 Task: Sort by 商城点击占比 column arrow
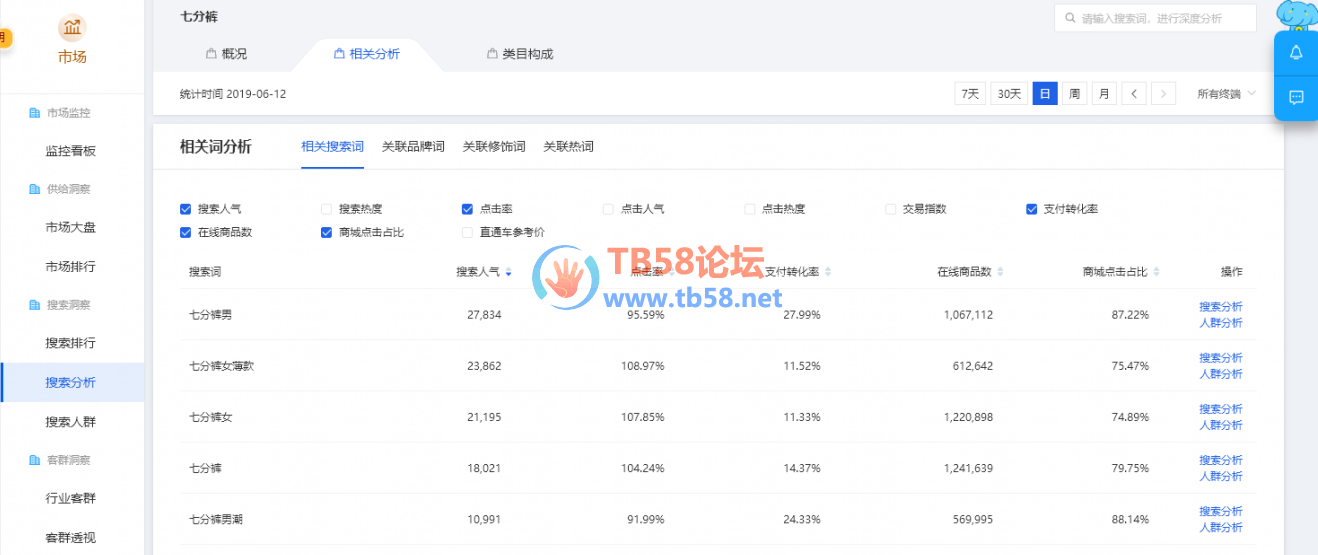tap(1158, 272)
